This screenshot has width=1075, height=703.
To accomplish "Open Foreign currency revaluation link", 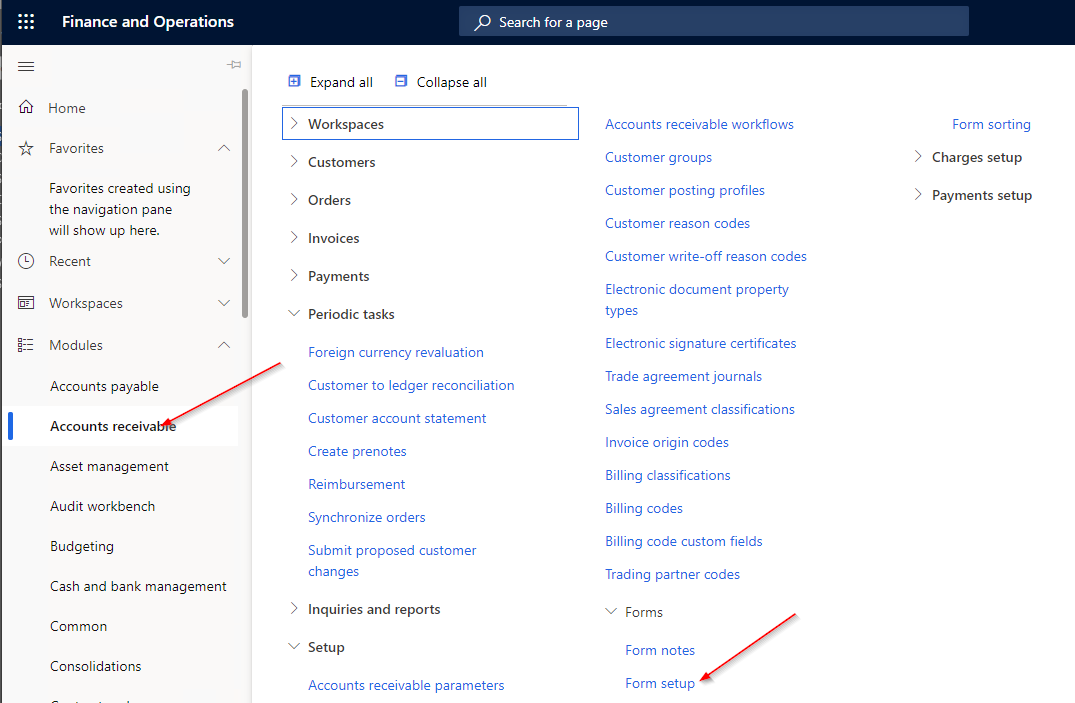I will [395, 352].
